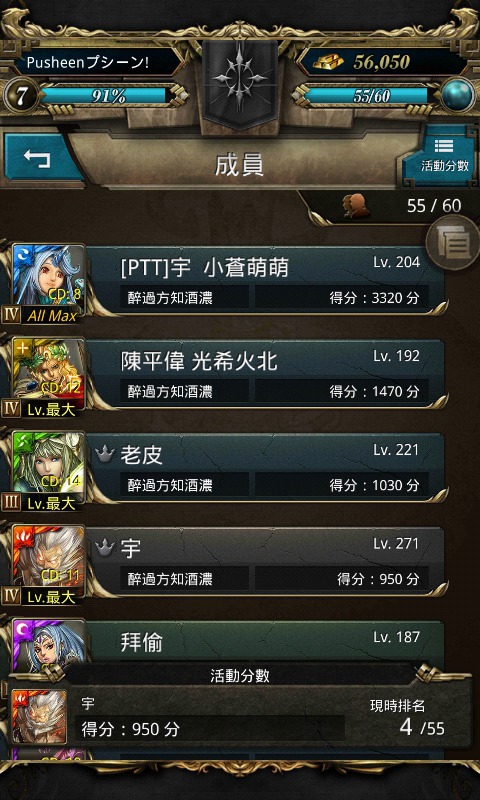Viewport: 480px width, 800px height.
Task: Tap crown icon beside 老皮
Action: point(104,455)
